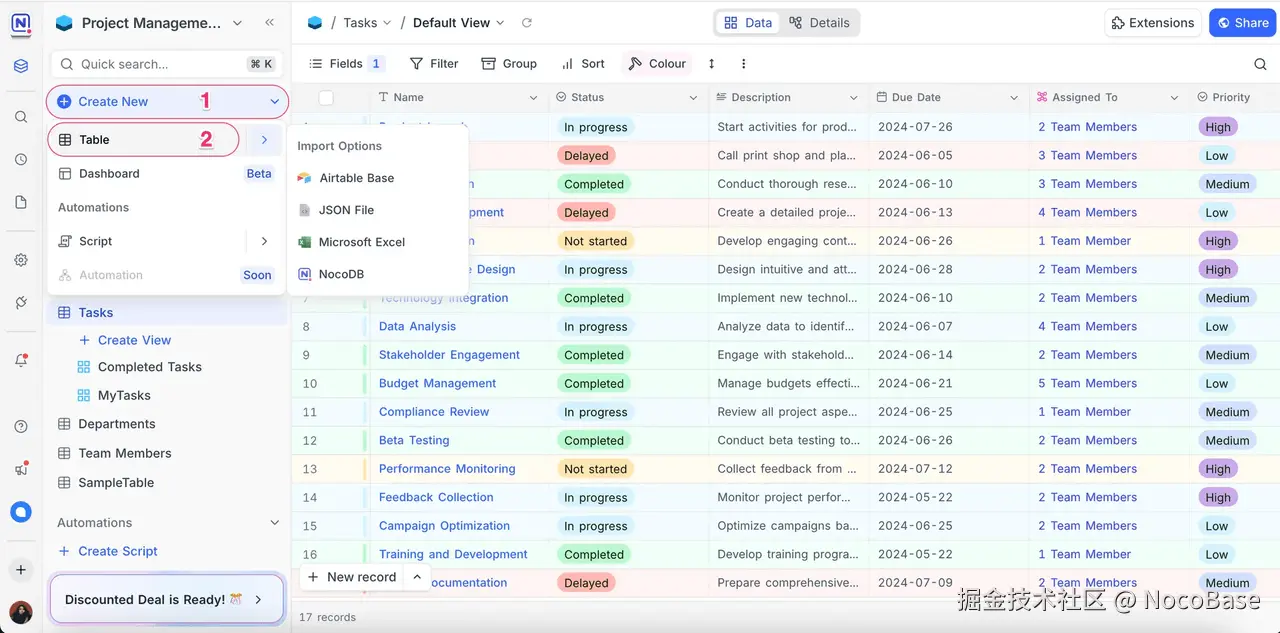The height and width of the screenshot is (633, 1280).
Task: Click the Share button
Action: pos(1241,23)
